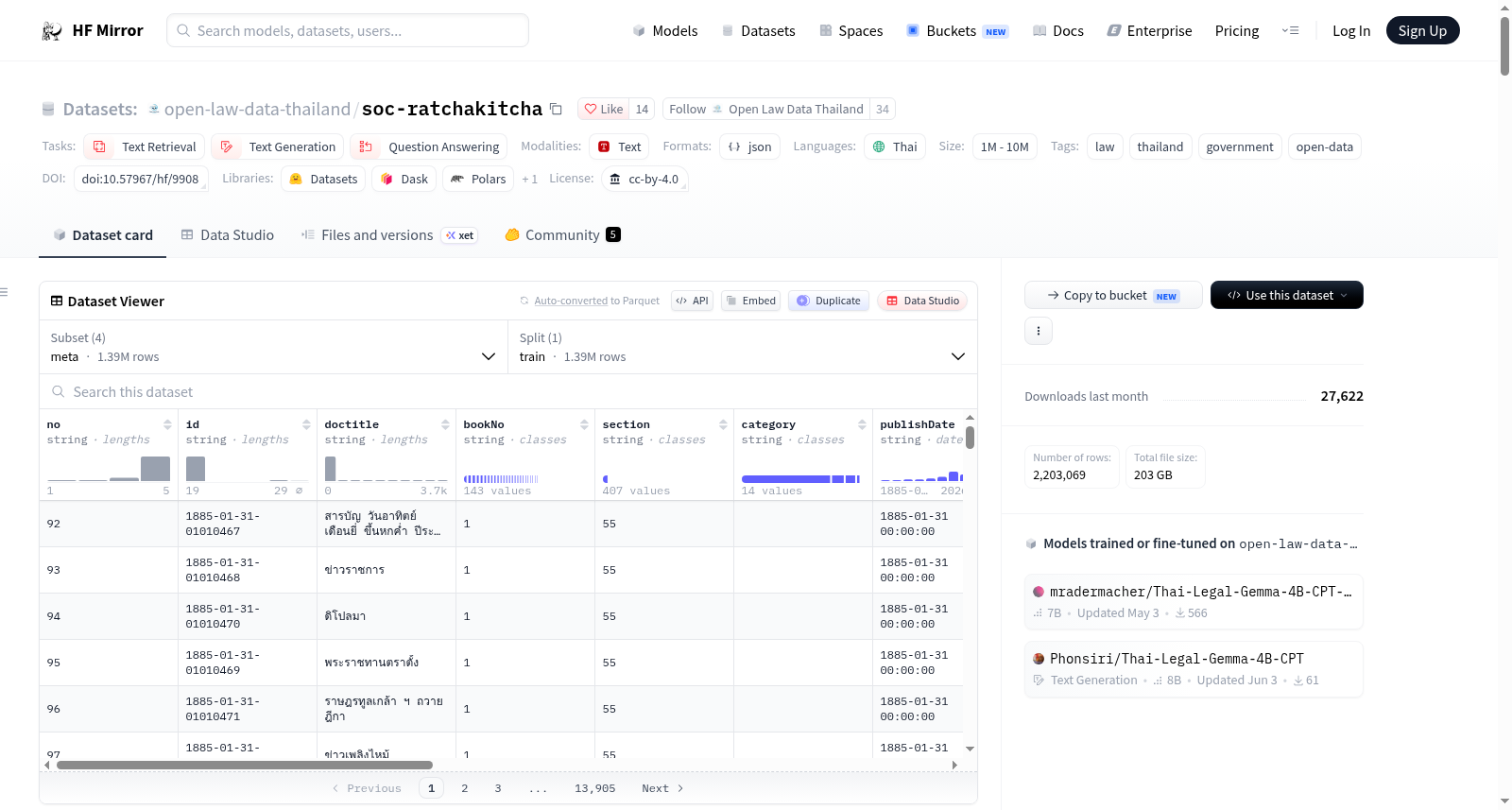This screenshot has width=1512, height=810.
Task: Click the Dask library tag
Action: coord(404,180)
